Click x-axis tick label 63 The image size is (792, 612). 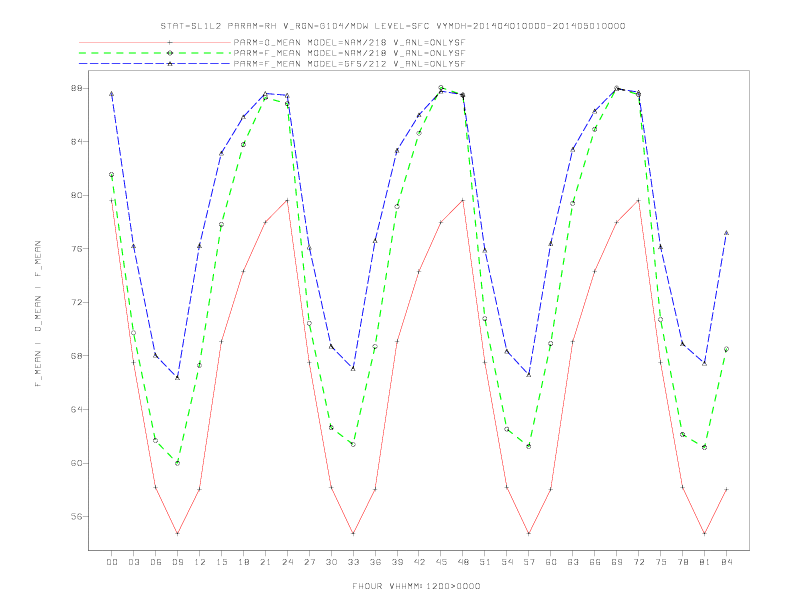[x=573, y=562]
